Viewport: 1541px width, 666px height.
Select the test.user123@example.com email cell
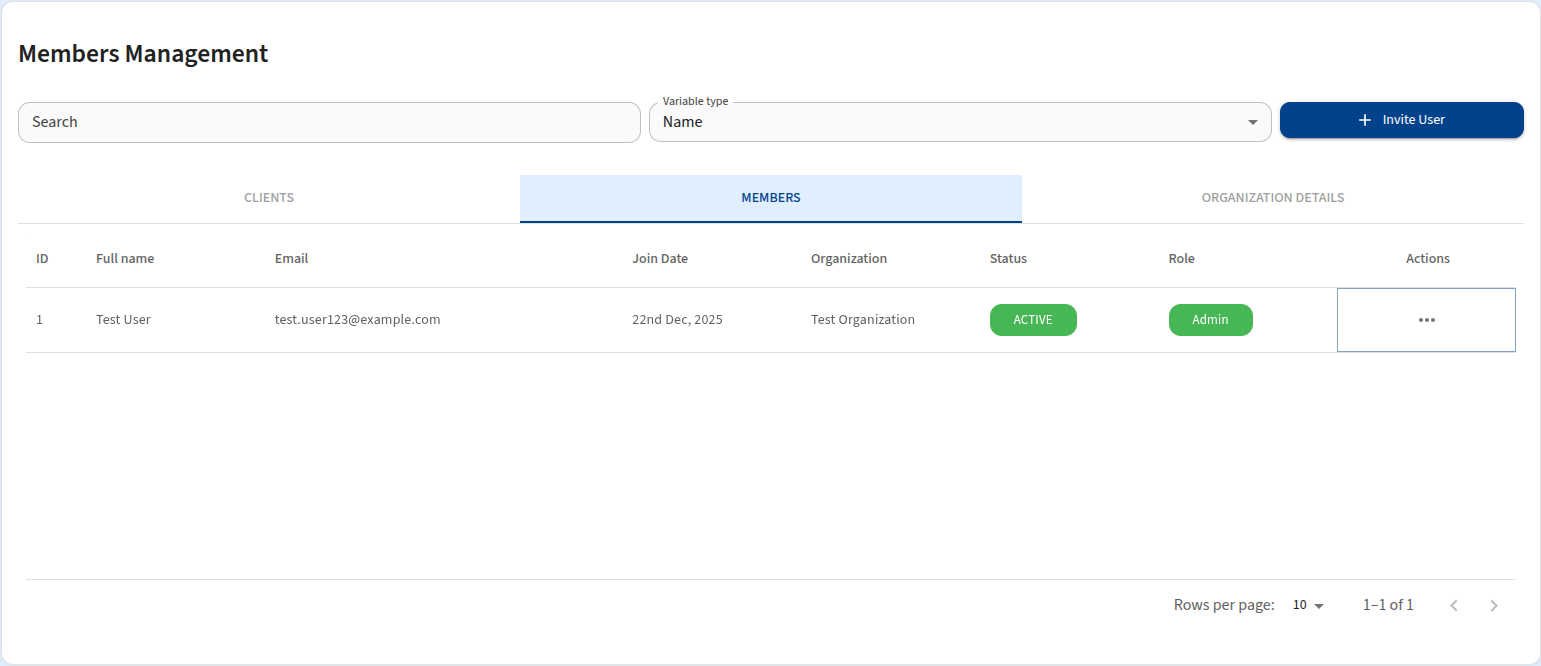[357, 320]
